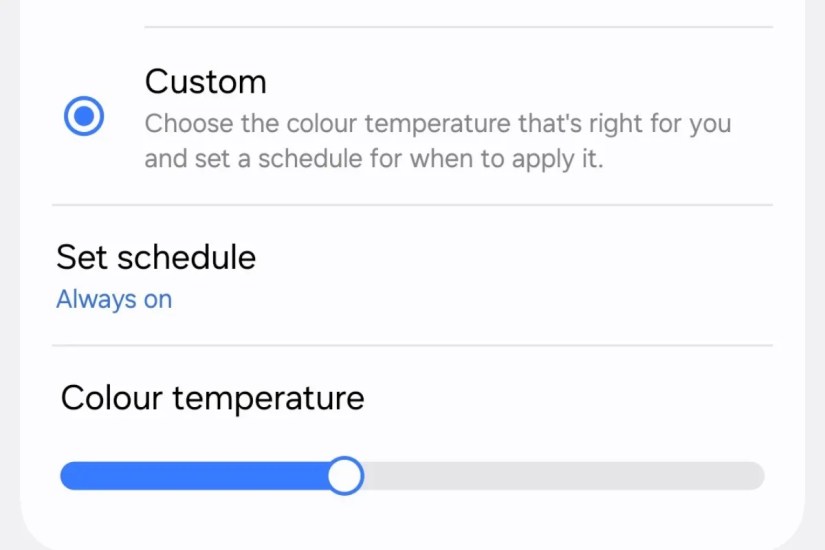825x550 pixels.
Task: Click the Colour temperature slider handle
Action: (345, 476)
